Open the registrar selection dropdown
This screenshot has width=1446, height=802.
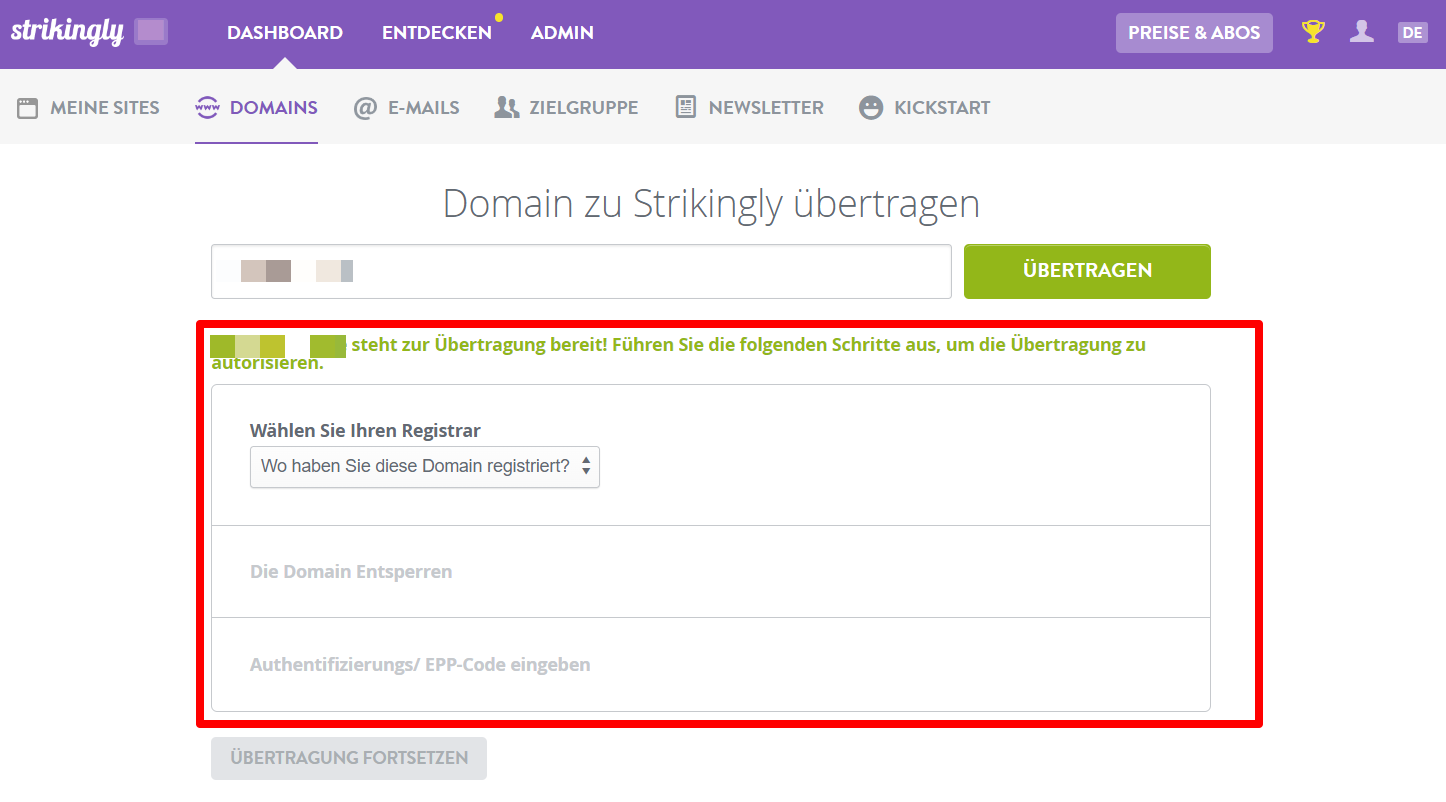tap(425, 467)
